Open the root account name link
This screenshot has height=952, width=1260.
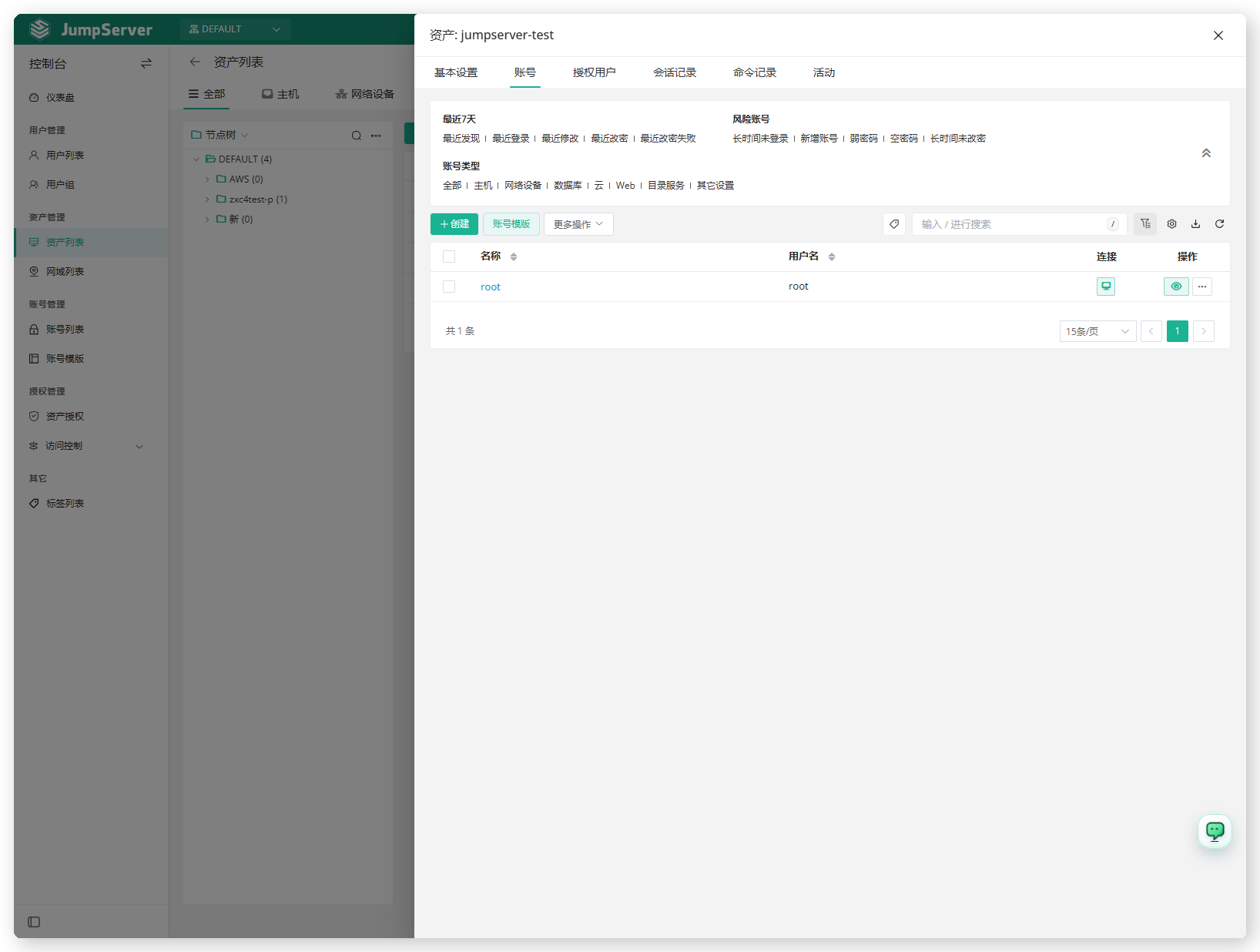(x=491, y=287)
